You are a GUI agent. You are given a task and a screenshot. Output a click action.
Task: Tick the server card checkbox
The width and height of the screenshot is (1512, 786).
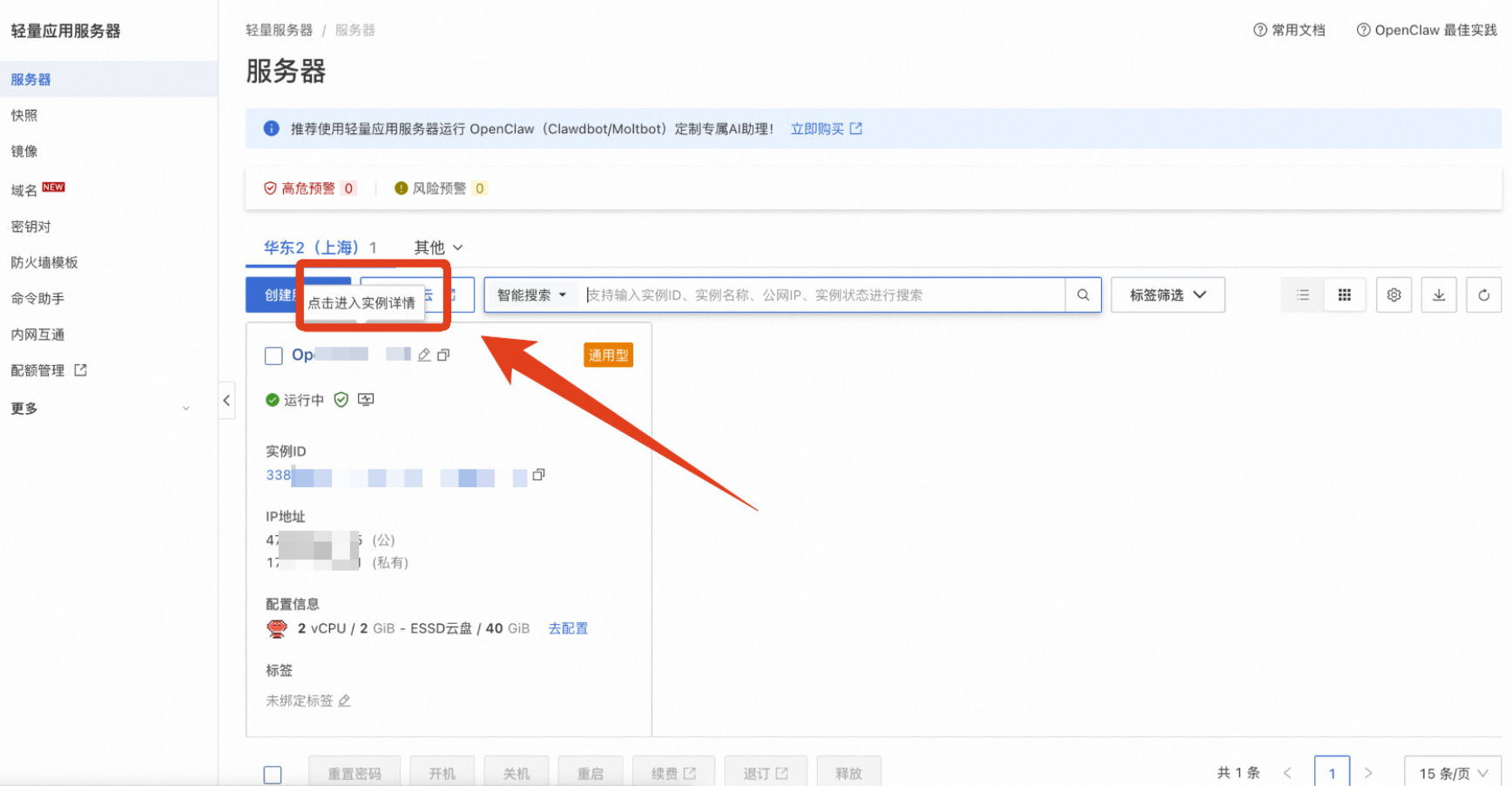click(273, 356)
